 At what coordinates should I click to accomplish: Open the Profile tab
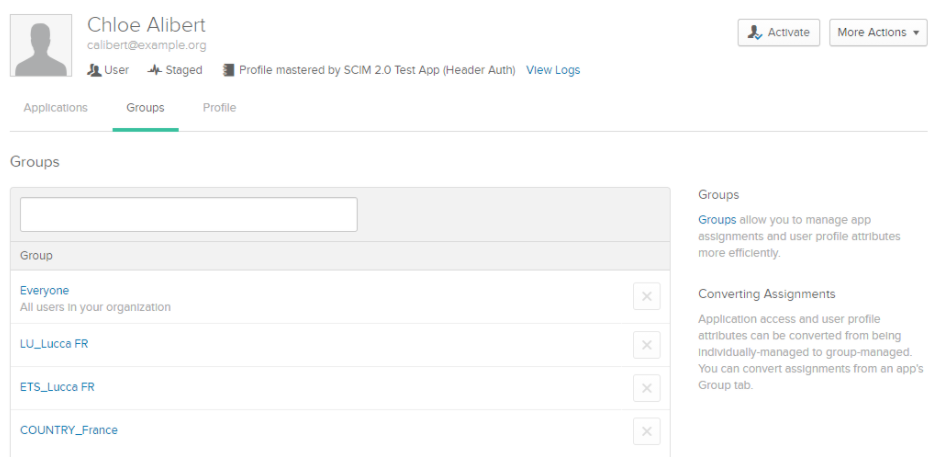tap(219, 108)
